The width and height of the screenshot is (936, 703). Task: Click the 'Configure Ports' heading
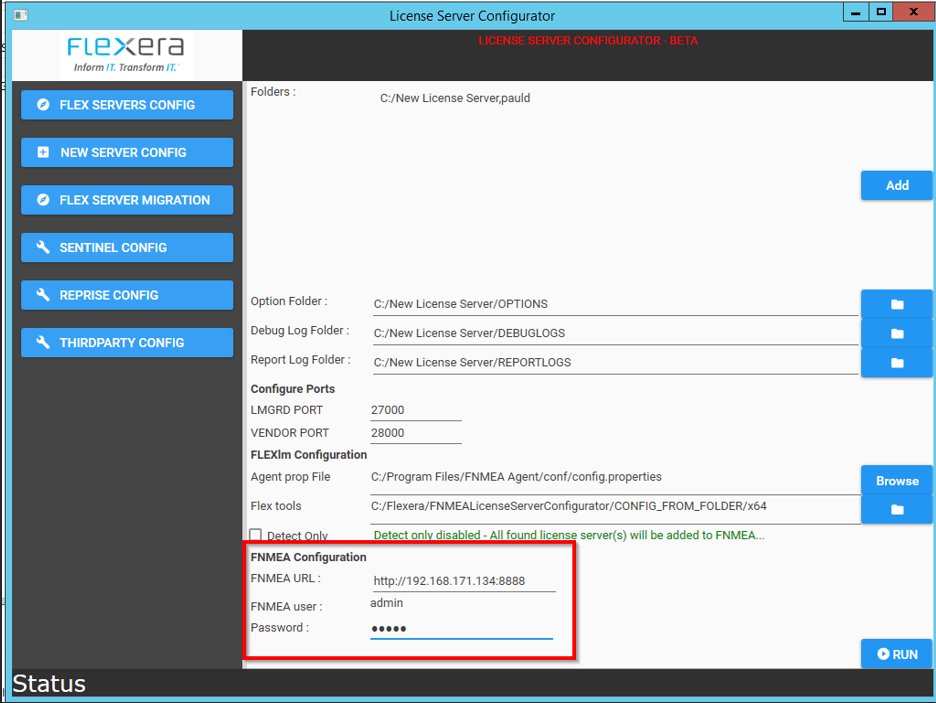coord(292,389)
